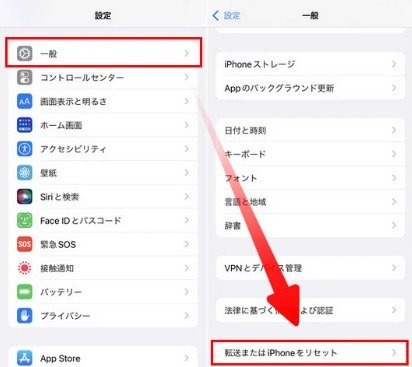412x367 pixels.
Task: Open 日付と時刻 settings
Action: point(310,130)
